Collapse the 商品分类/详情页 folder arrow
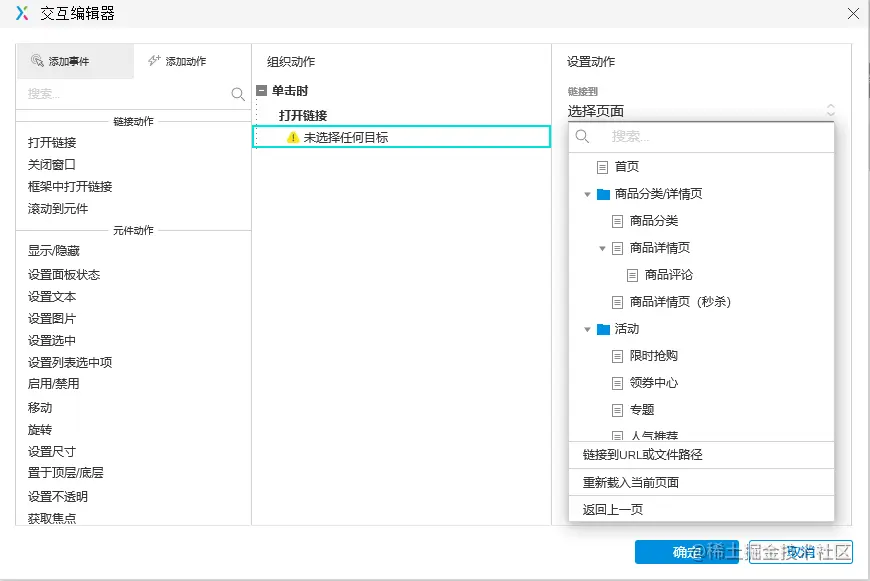The height and width of the screenshot is (581, 870). click(x=587, y=194)
